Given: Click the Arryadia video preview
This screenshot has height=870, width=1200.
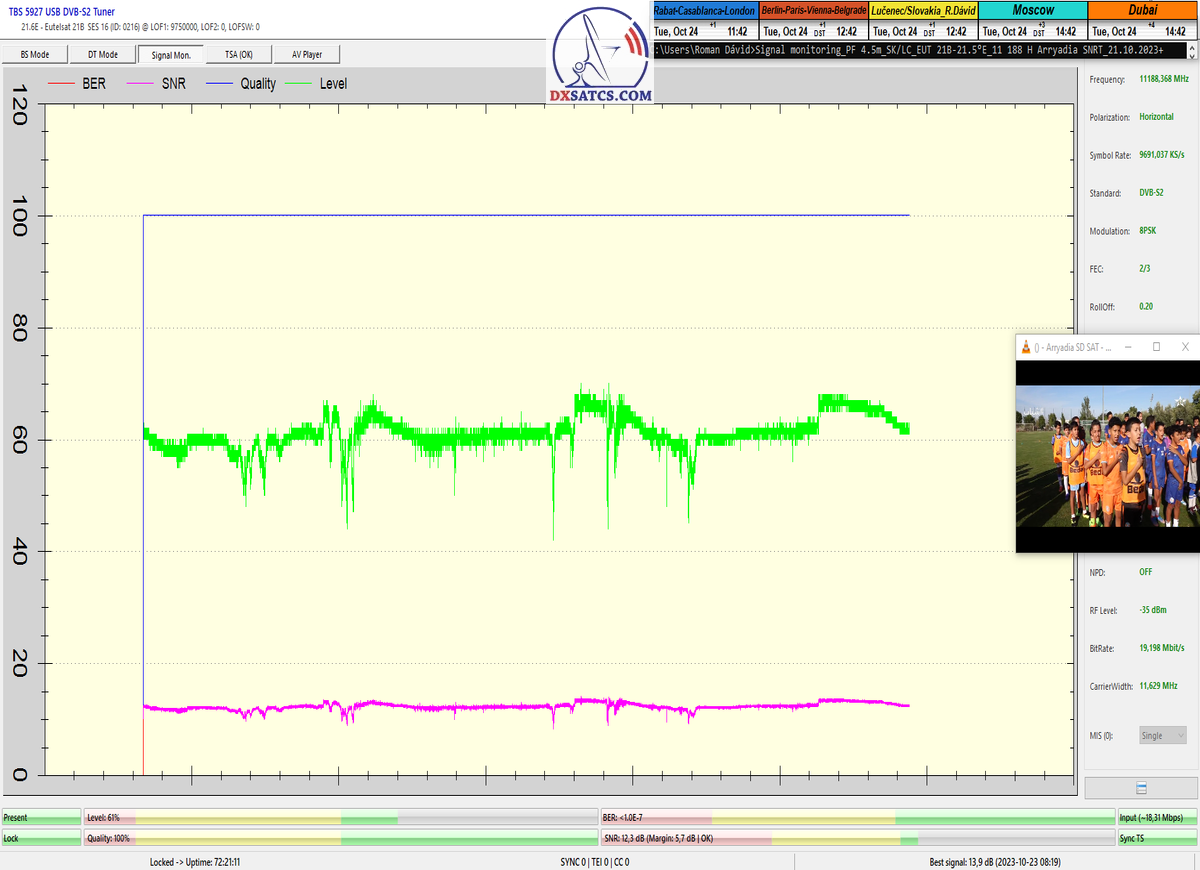Looking at the screenshot, I should pos(1107,455).
